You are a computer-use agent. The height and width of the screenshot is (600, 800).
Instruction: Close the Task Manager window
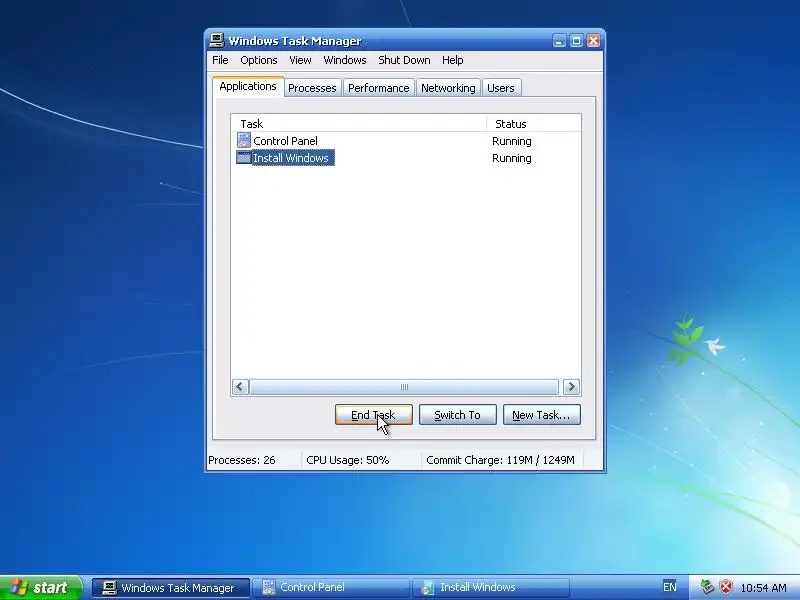593,41
